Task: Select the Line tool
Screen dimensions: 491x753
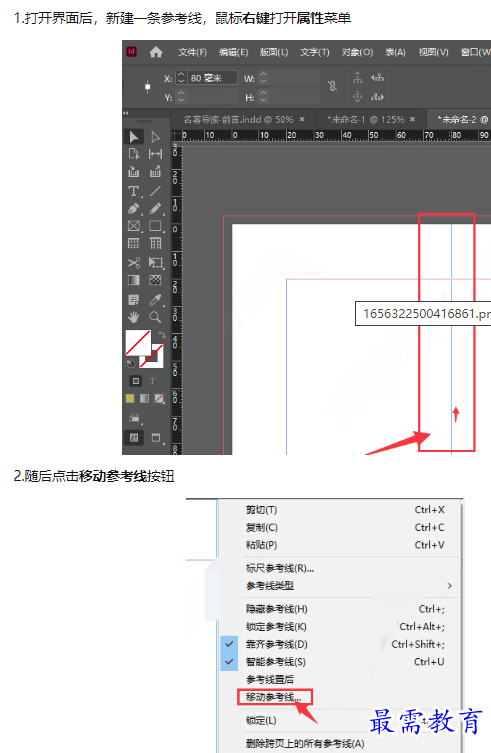Action: pos(155,191)
